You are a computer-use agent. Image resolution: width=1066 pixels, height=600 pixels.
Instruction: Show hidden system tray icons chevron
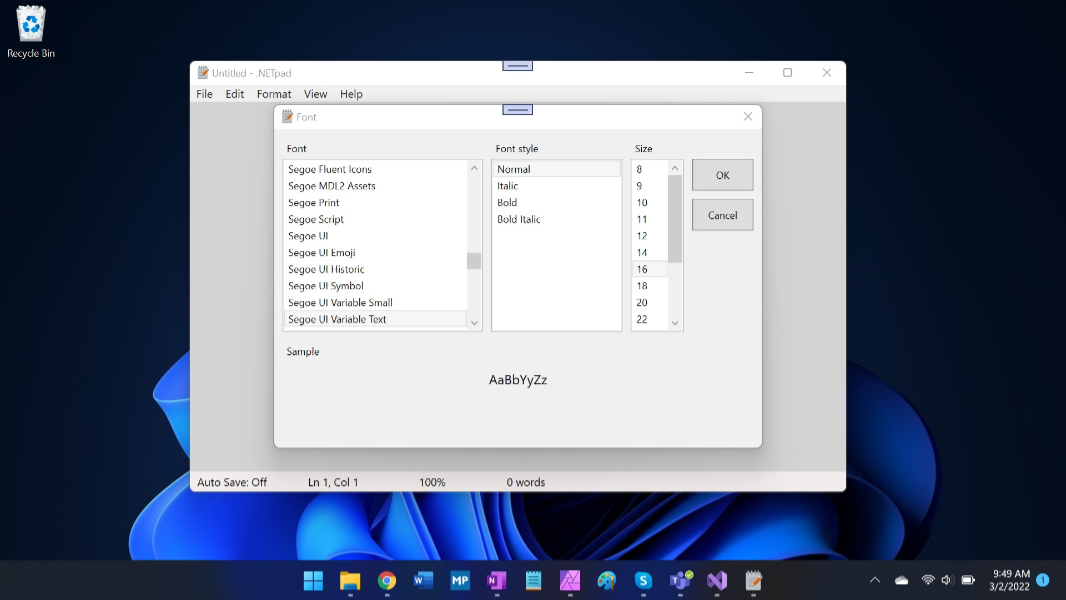[875, 580]
